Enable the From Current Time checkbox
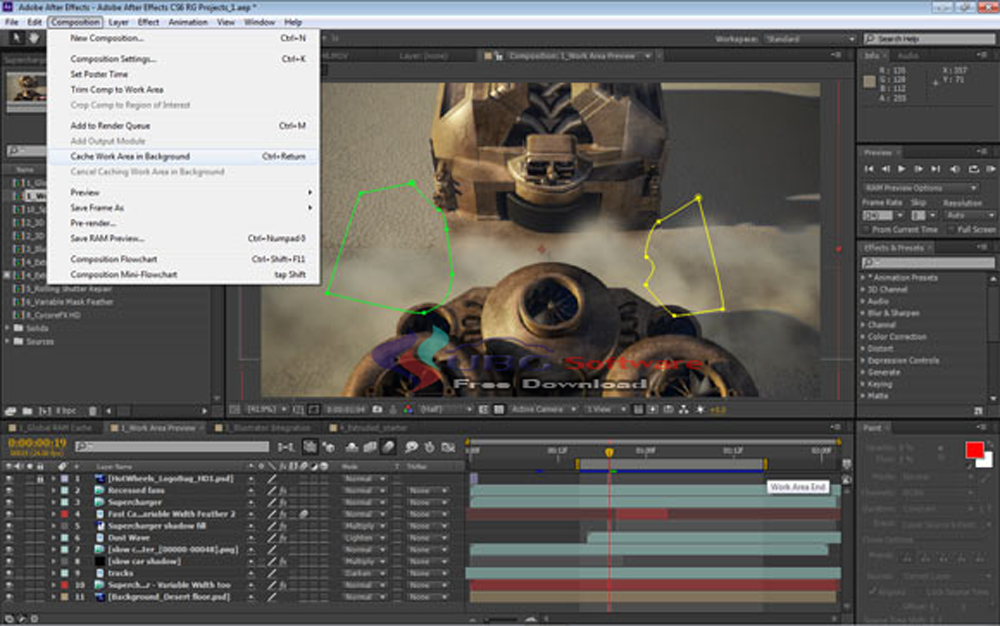The height and width of the screenshot is (626, 1000). click(x=866, y=228)
